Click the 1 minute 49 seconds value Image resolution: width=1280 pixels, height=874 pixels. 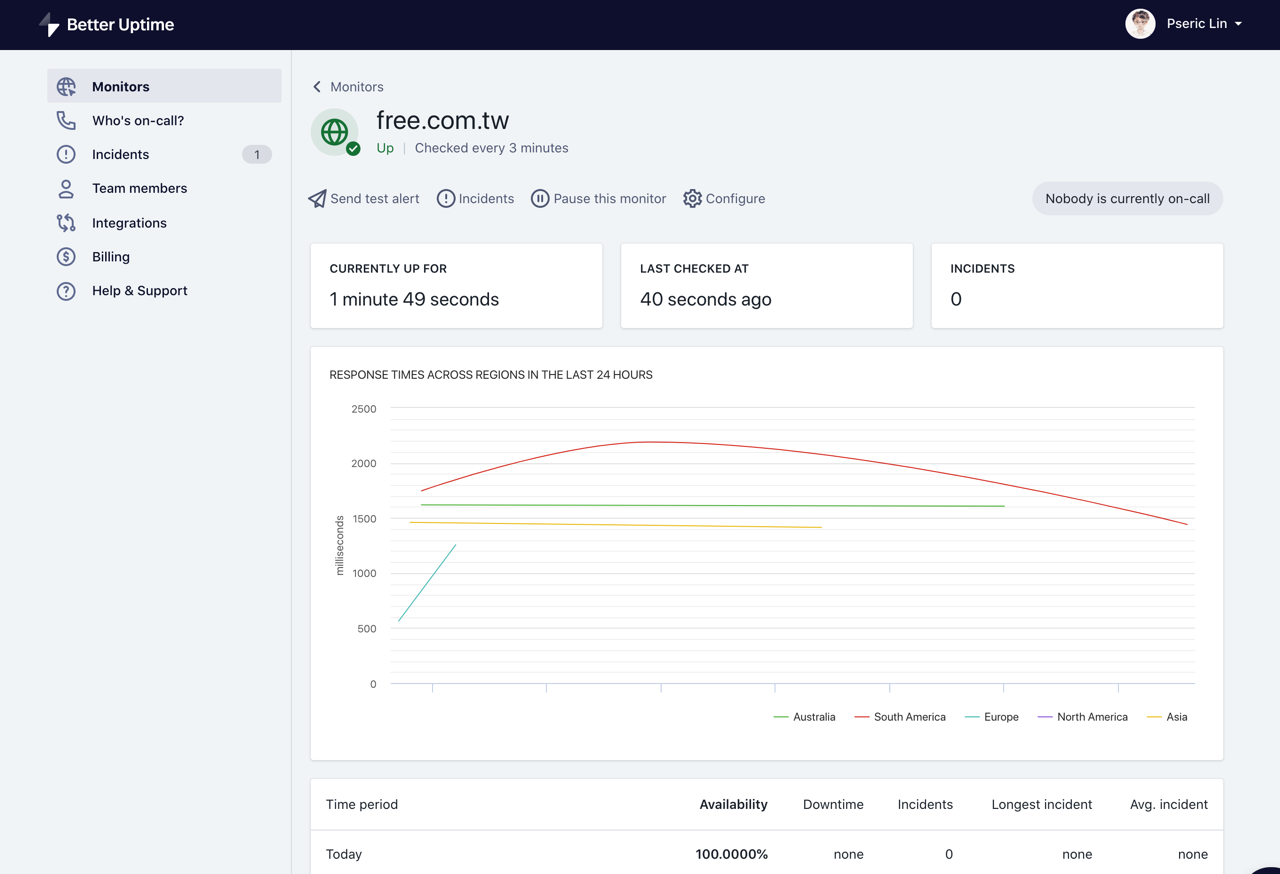414,299
